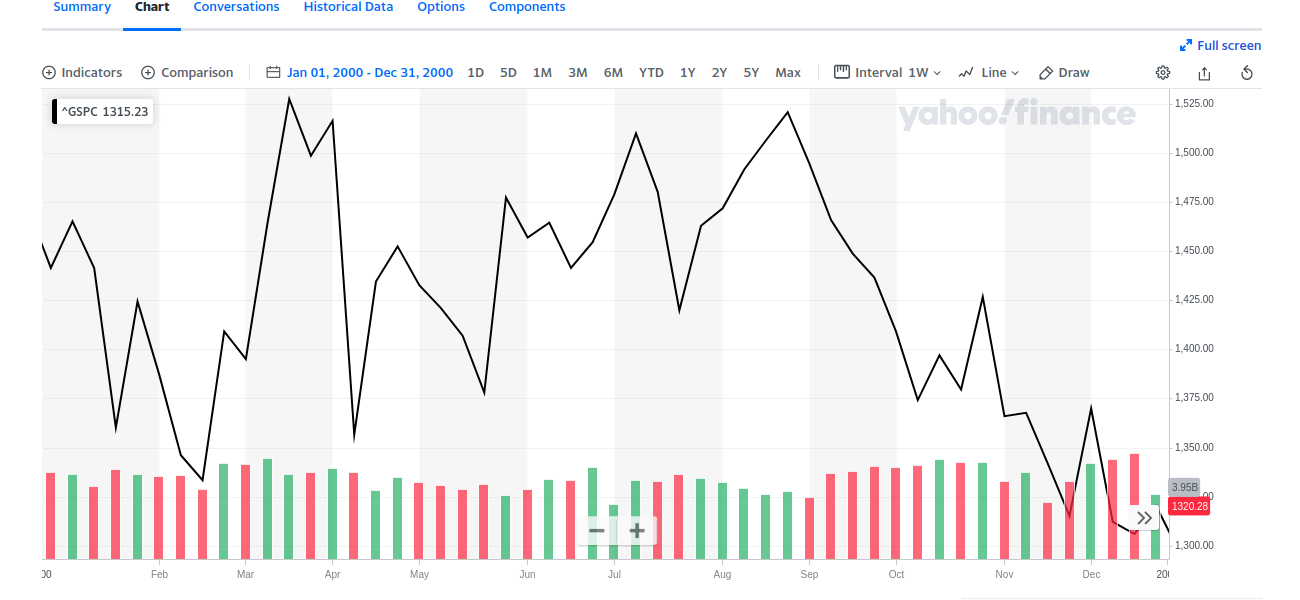
Task: Open the Line chart type dropdown
Action: pos(988,73)
